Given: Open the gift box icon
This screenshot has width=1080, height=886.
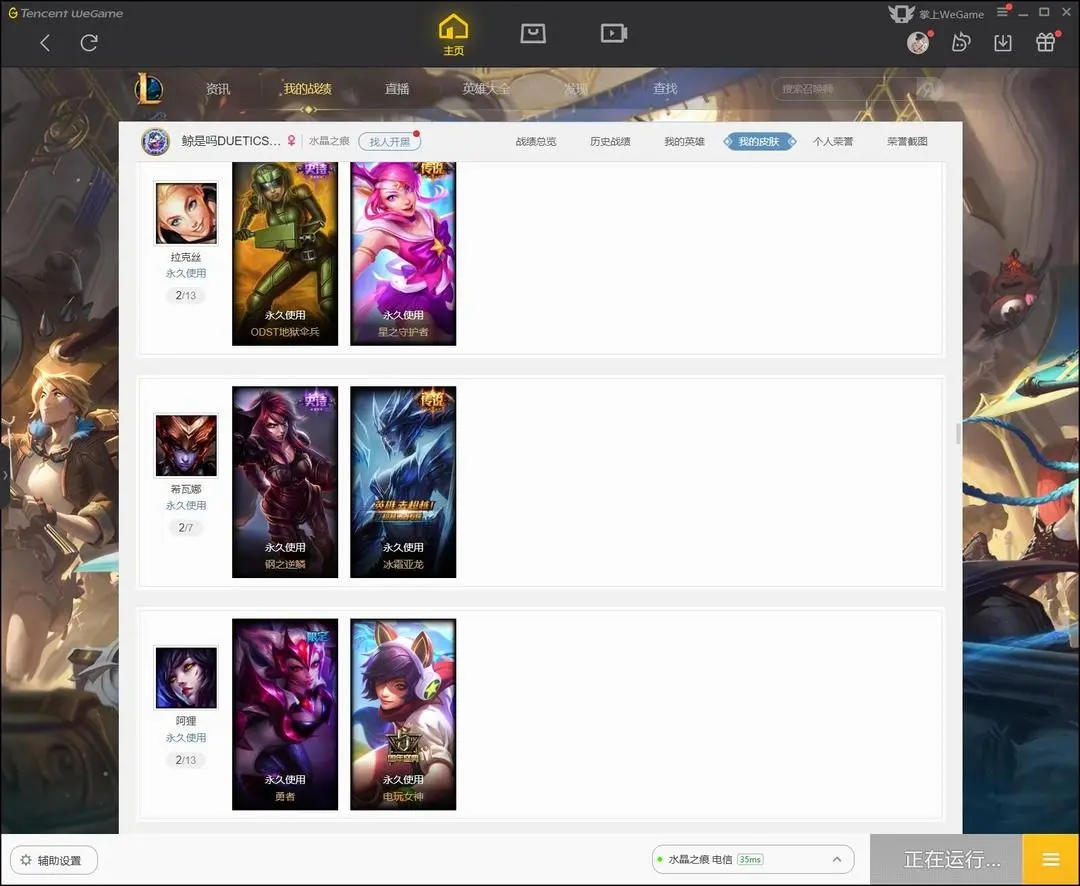Looking at the screenshot, I should (1046, 43).
